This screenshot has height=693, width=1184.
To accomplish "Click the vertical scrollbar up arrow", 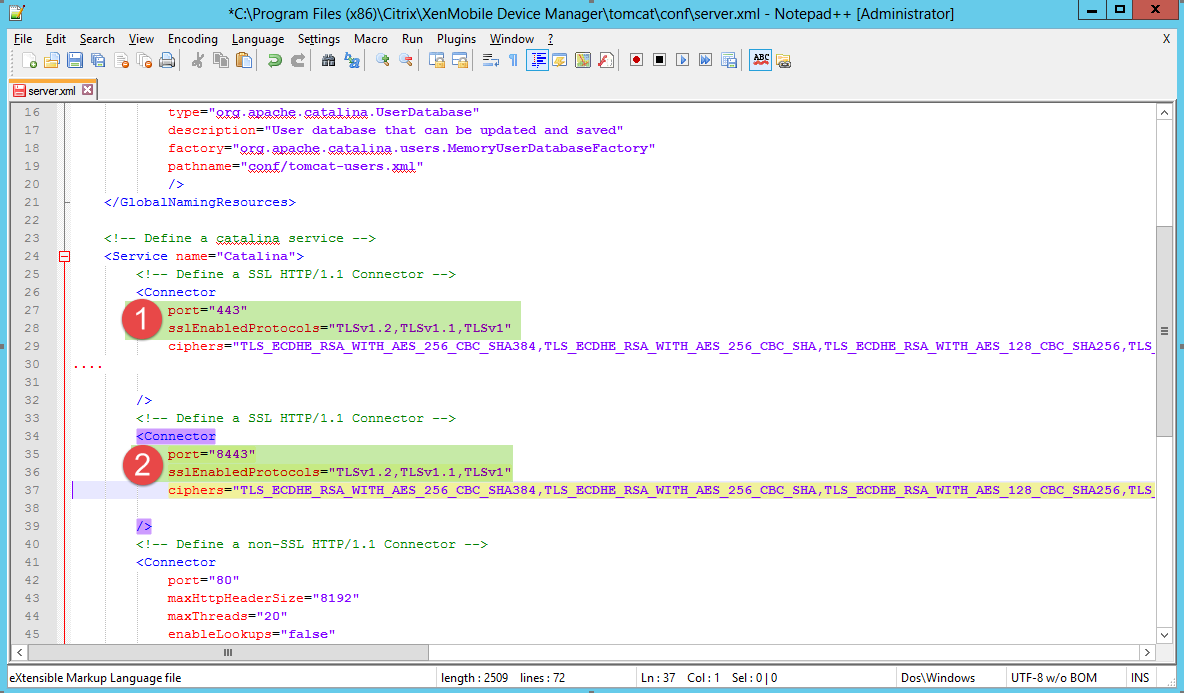I will pyautogui.click(x=1164, y=112).
